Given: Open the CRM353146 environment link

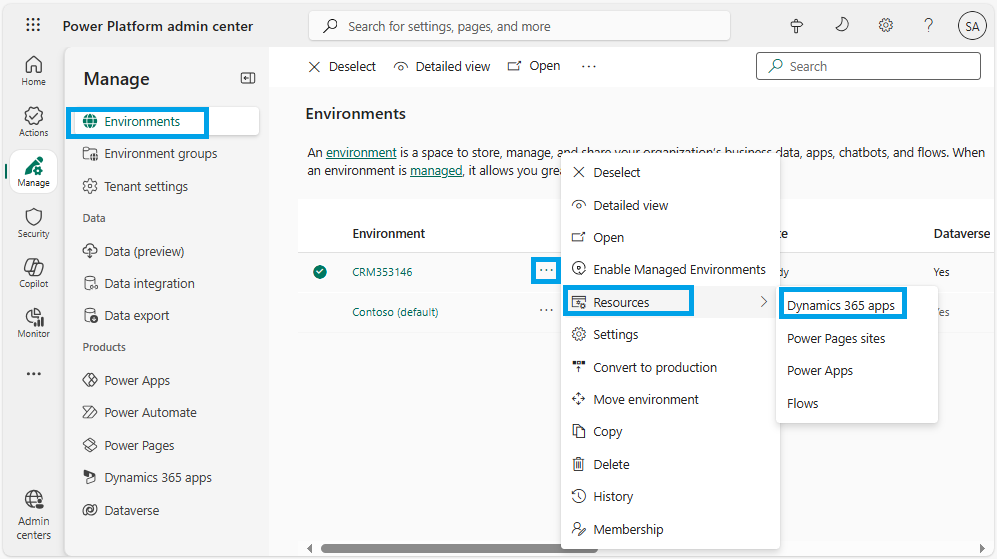Looking at the screenshot, I should click(382, 272).
